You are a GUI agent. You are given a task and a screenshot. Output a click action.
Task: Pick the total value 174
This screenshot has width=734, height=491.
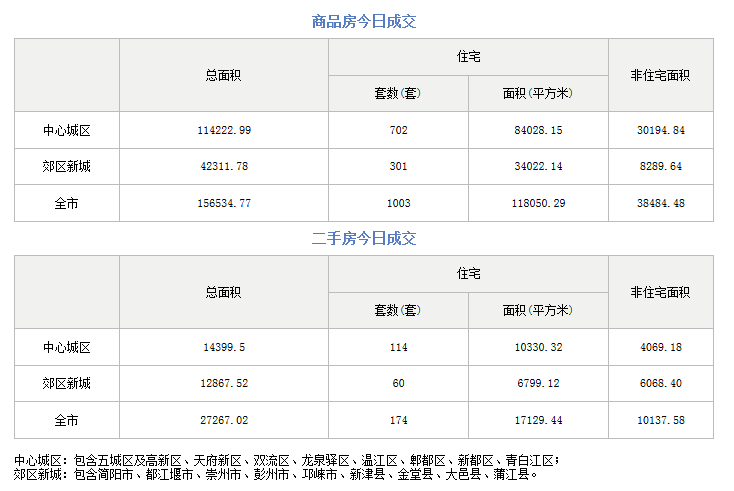(398, 420)
